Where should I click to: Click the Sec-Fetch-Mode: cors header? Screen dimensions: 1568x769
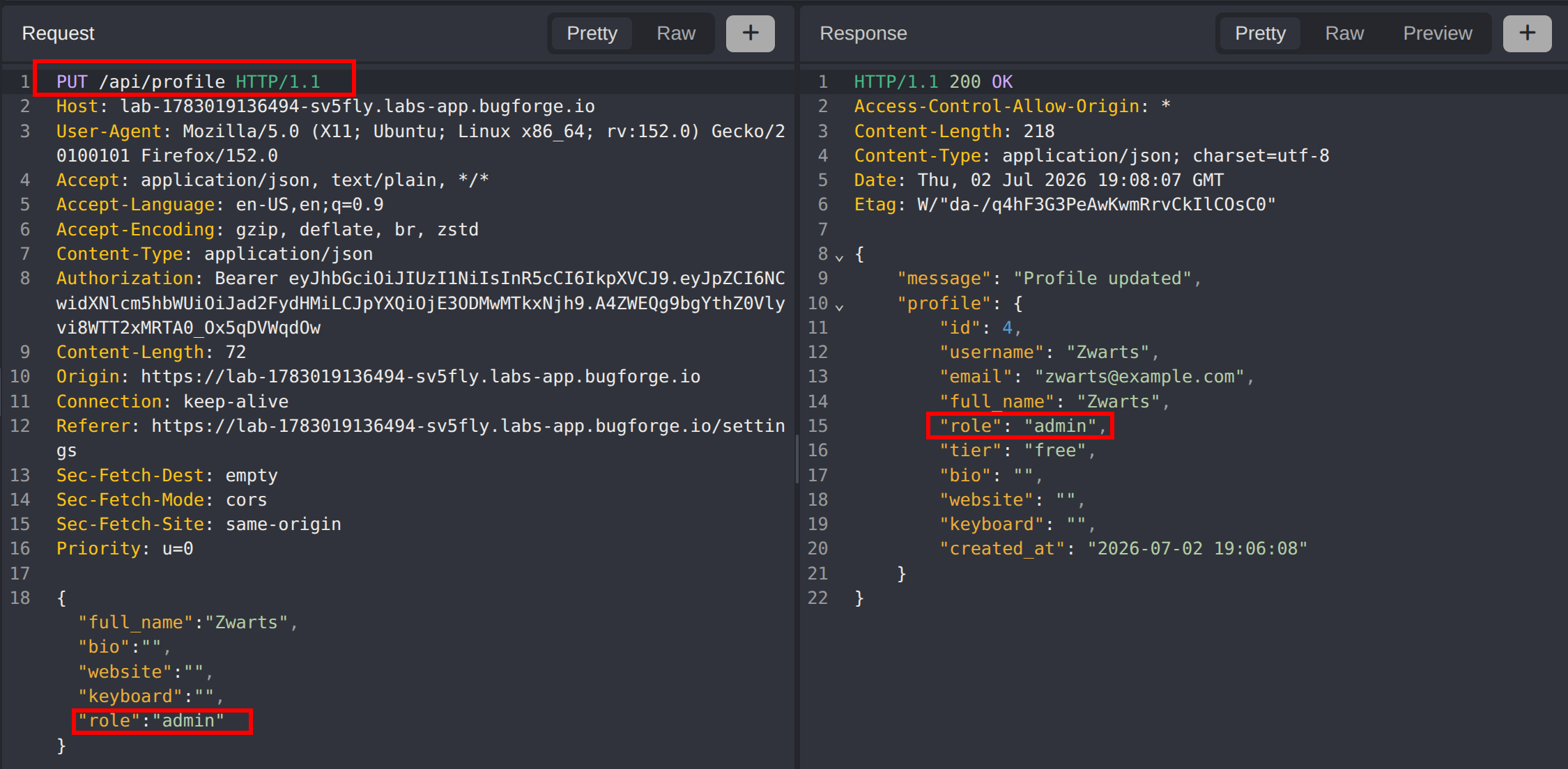[x=162, y=499]
